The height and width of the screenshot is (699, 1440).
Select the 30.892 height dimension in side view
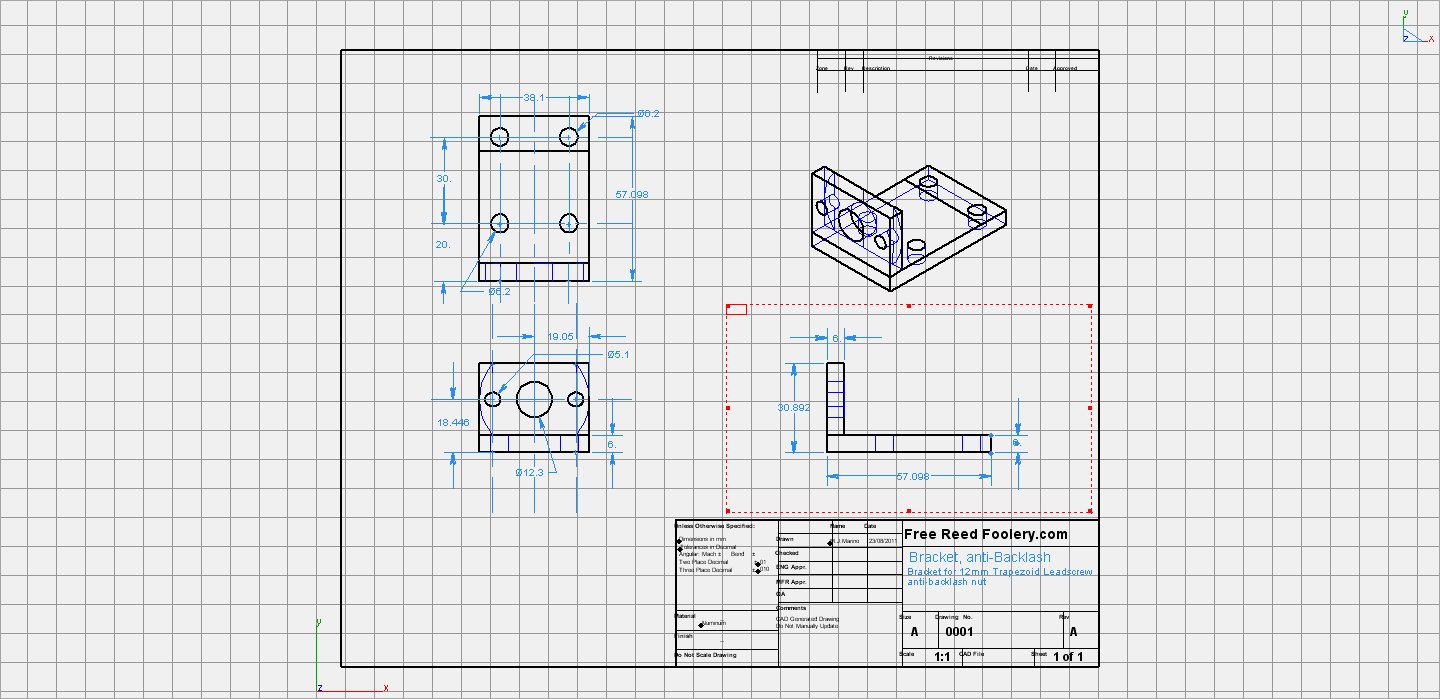pos(794,408)
